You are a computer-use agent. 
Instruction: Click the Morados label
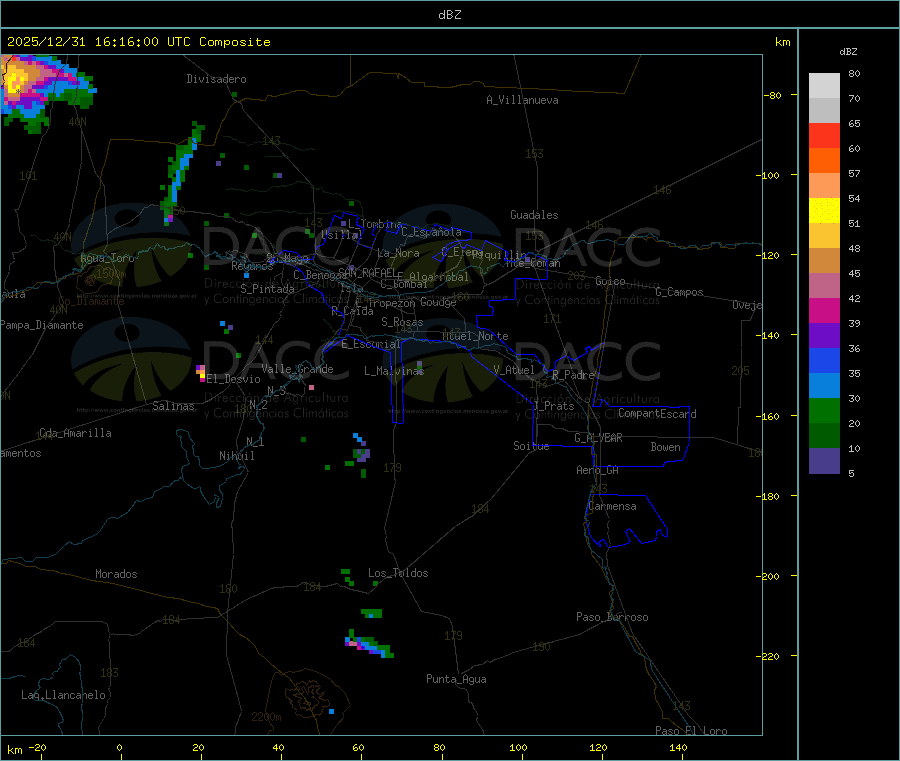[x=116, y=574]
